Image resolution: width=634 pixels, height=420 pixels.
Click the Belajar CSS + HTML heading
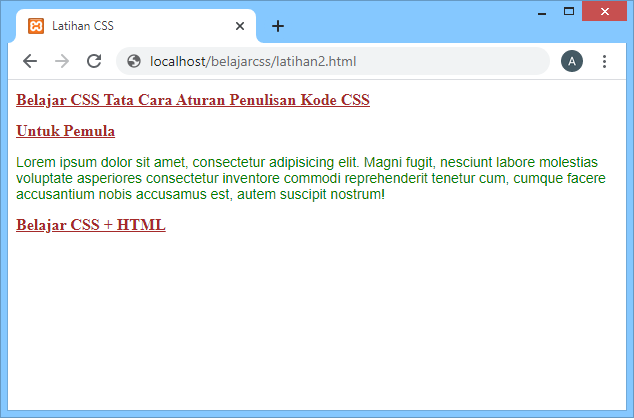[x=91, y=224]
